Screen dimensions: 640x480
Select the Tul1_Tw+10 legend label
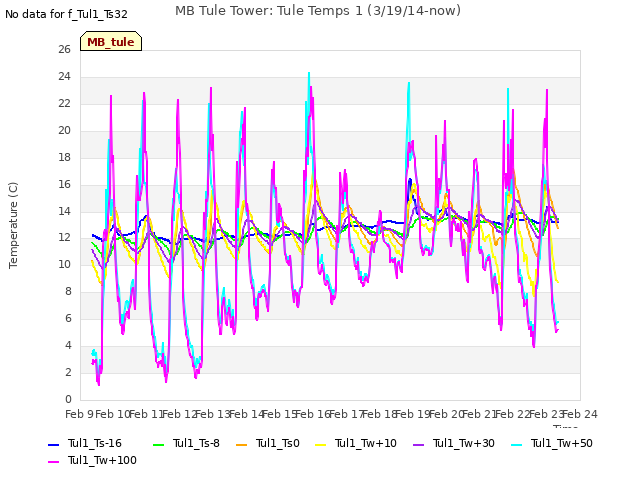[366, 443]
